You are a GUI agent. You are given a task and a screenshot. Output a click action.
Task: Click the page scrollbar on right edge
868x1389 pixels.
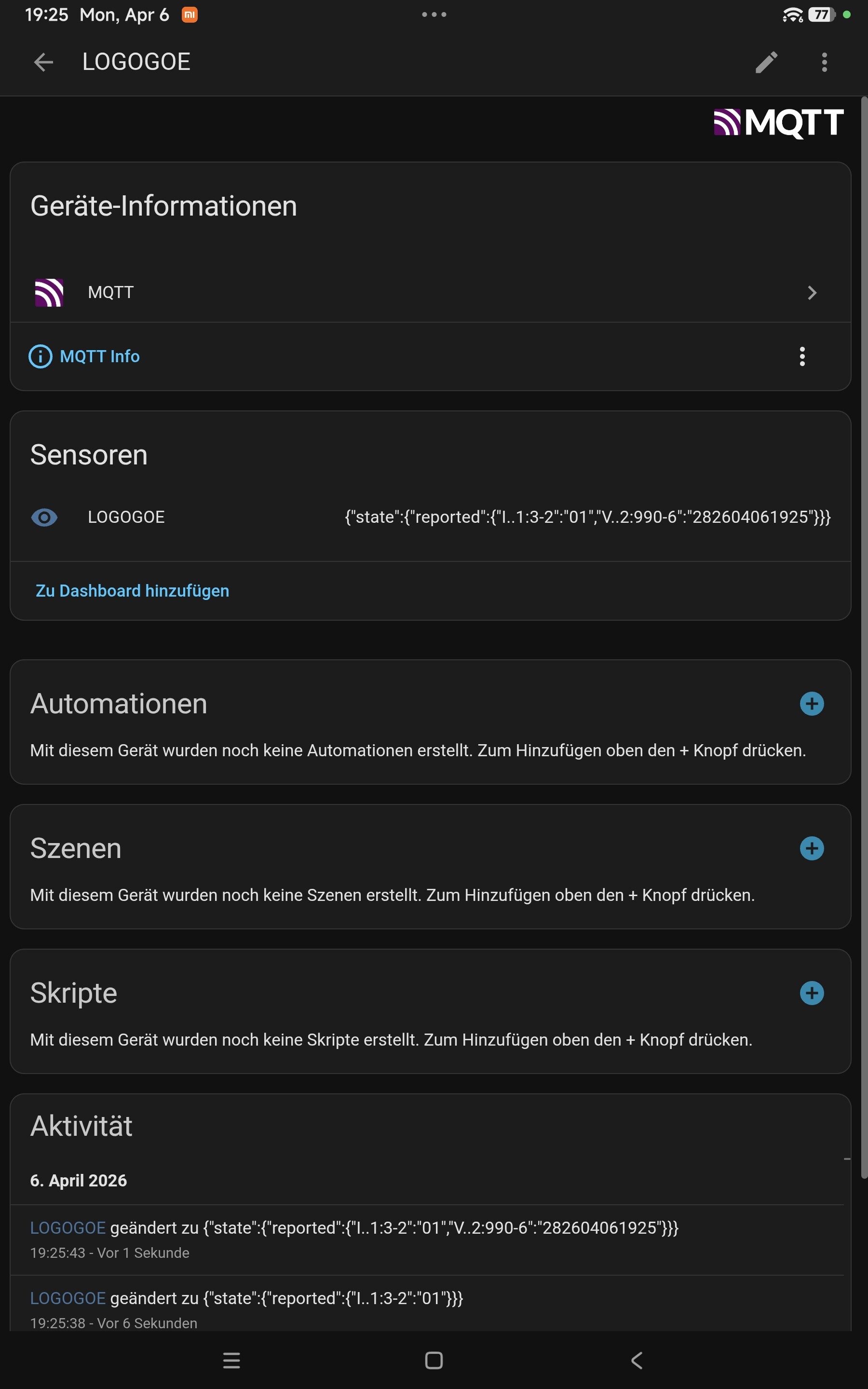(x=863, y=631)
